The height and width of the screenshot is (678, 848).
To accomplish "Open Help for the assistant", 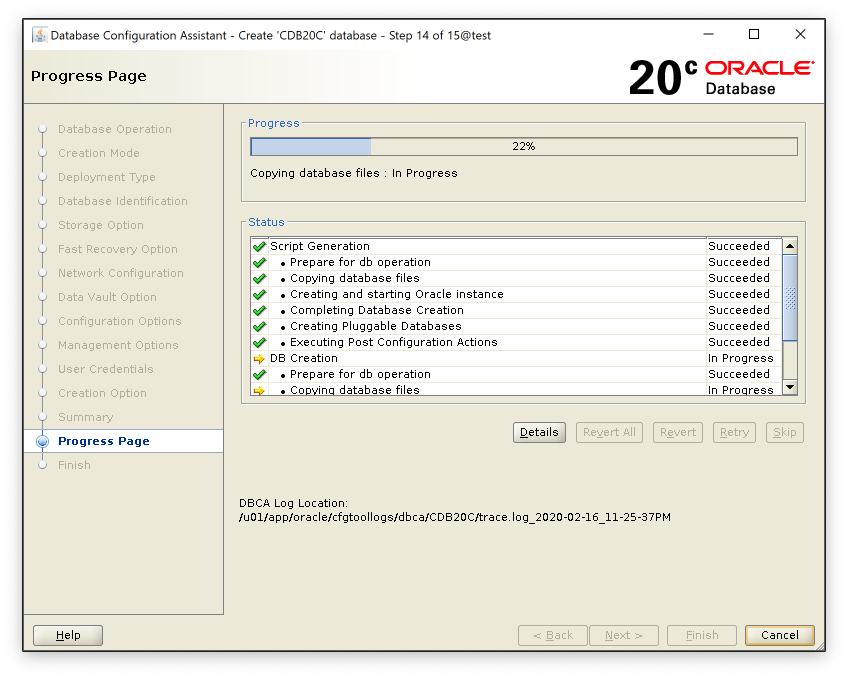I will [68, 635].
